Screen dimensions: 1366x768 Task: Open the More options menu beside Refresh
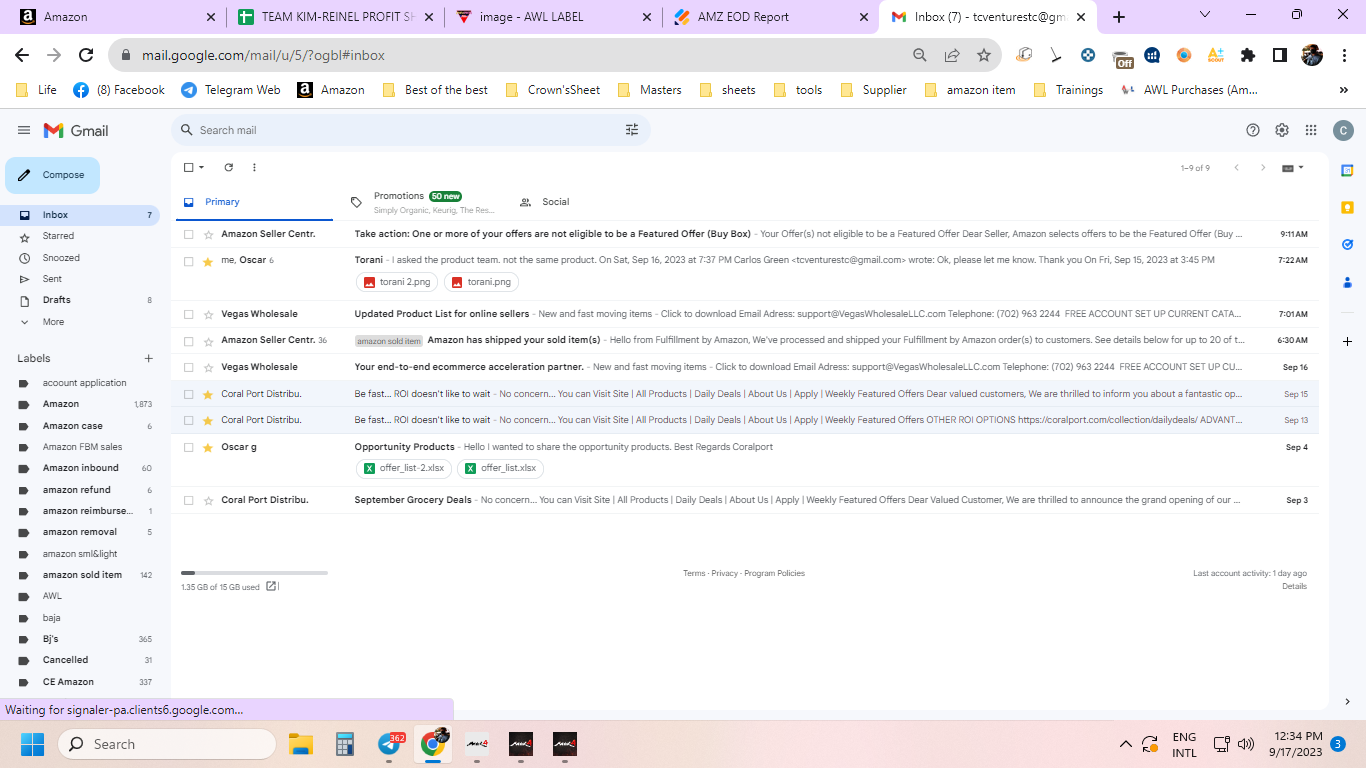coord(254,167)
